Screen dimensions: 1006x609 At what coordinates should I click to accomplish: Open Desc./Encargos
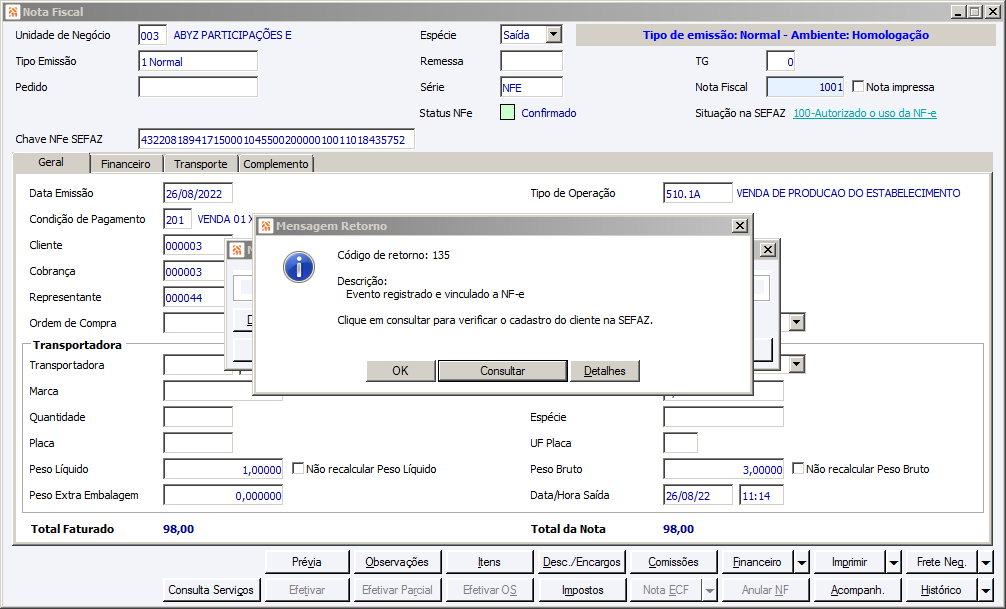tap(581, 562)
